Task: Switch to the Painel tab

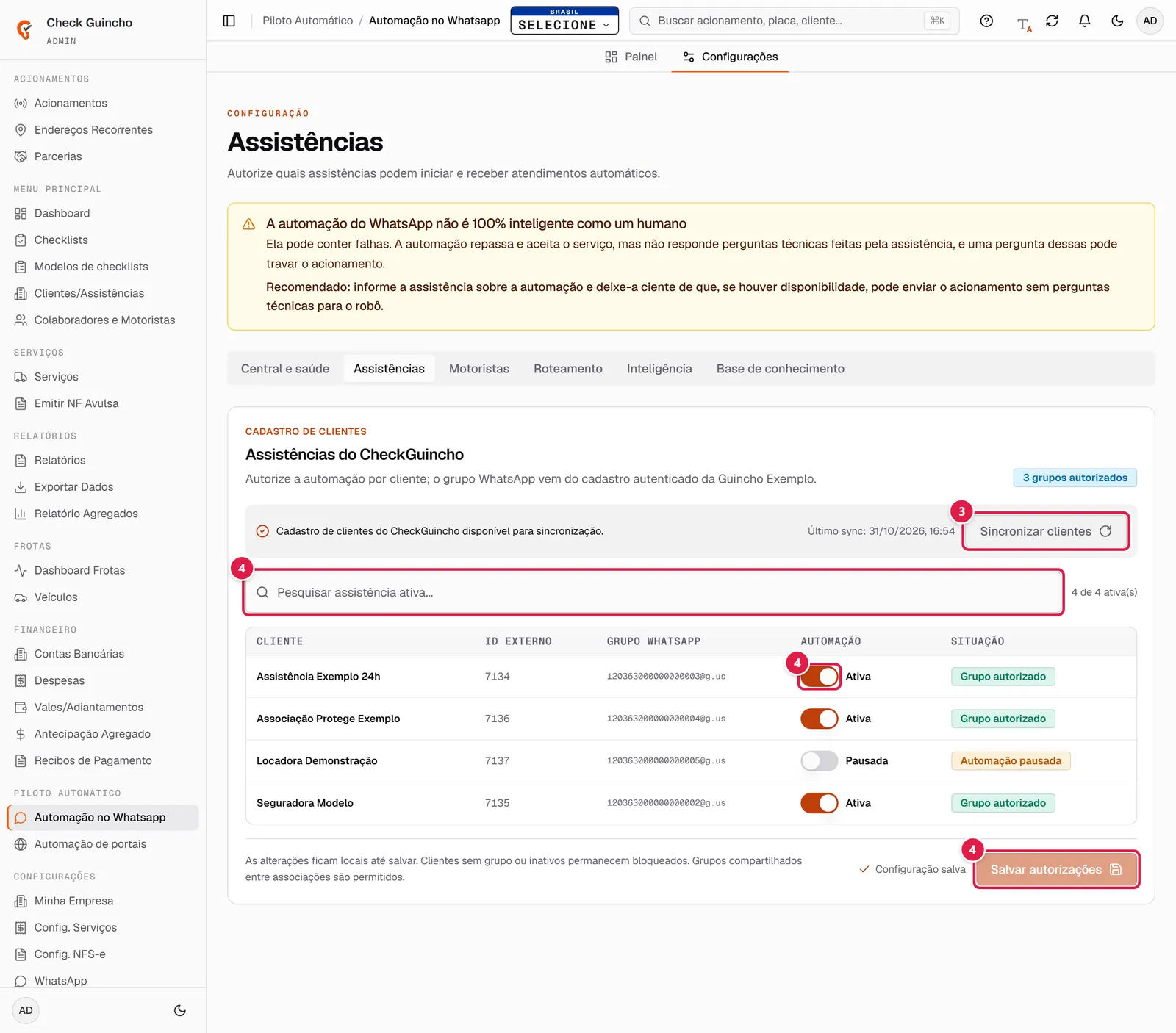Action: [x=631, y=57]
